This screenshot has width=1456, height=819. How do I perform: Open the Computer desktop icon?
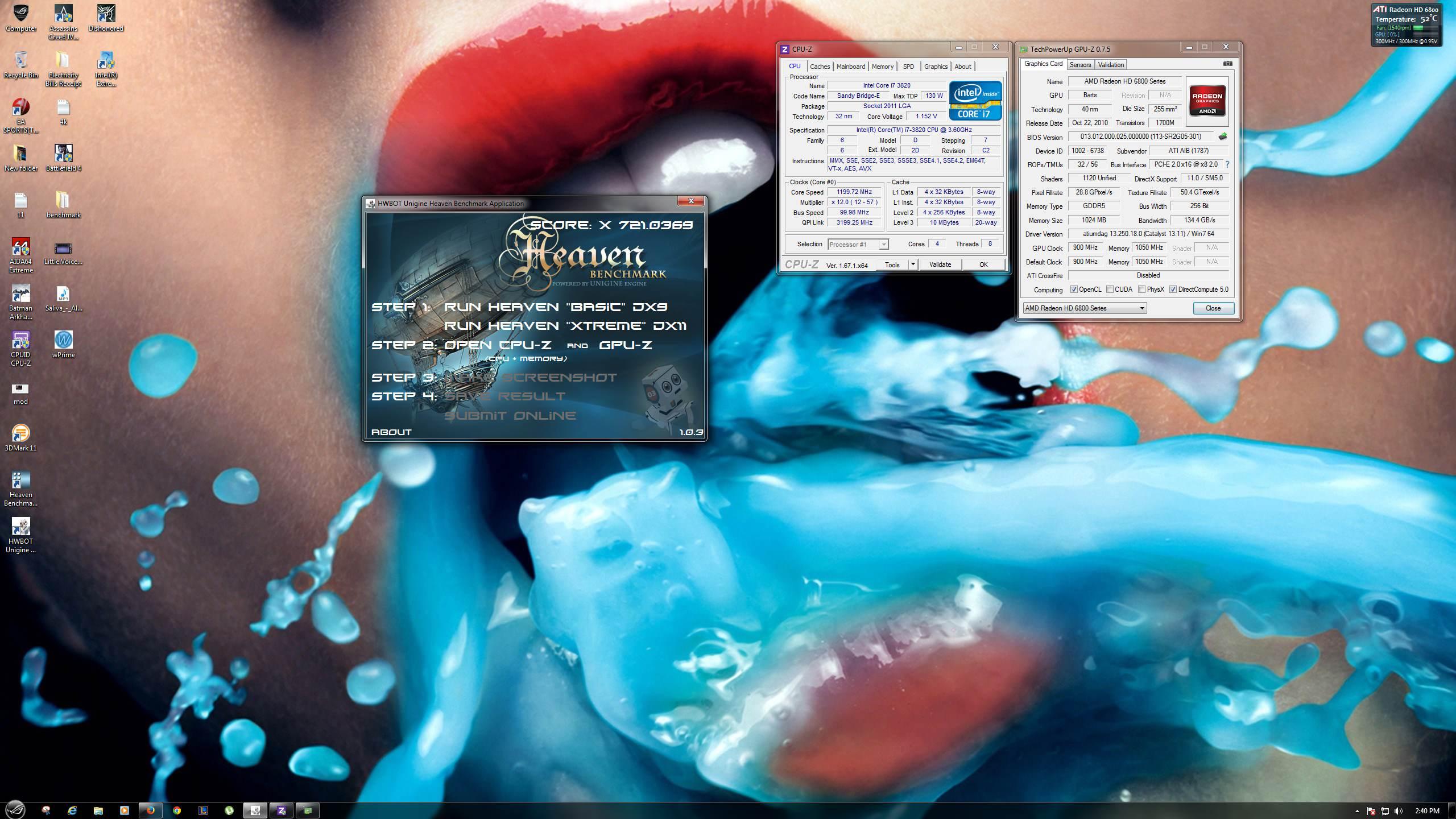click(x=21, y=18)
